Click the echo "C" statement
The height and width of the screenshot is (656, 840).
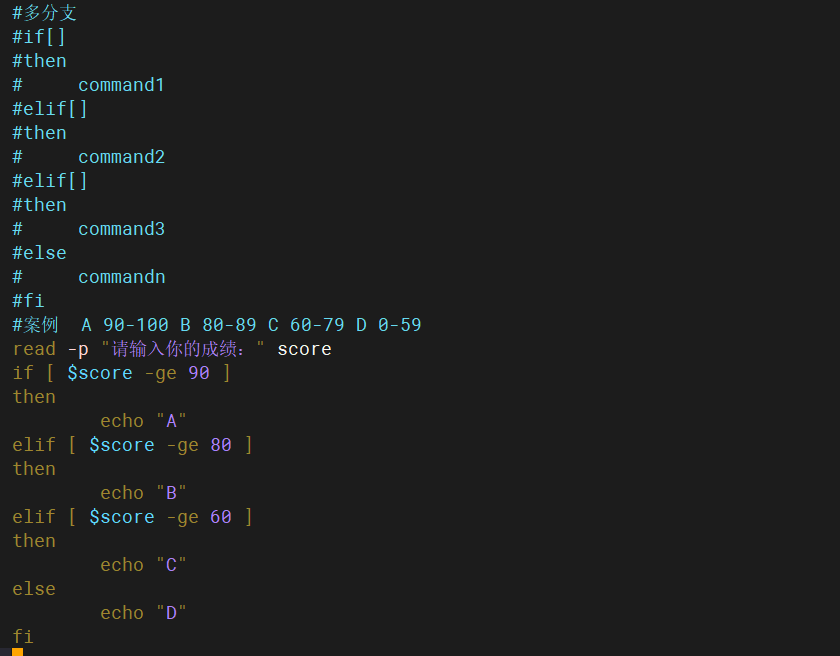click(143, 565)
